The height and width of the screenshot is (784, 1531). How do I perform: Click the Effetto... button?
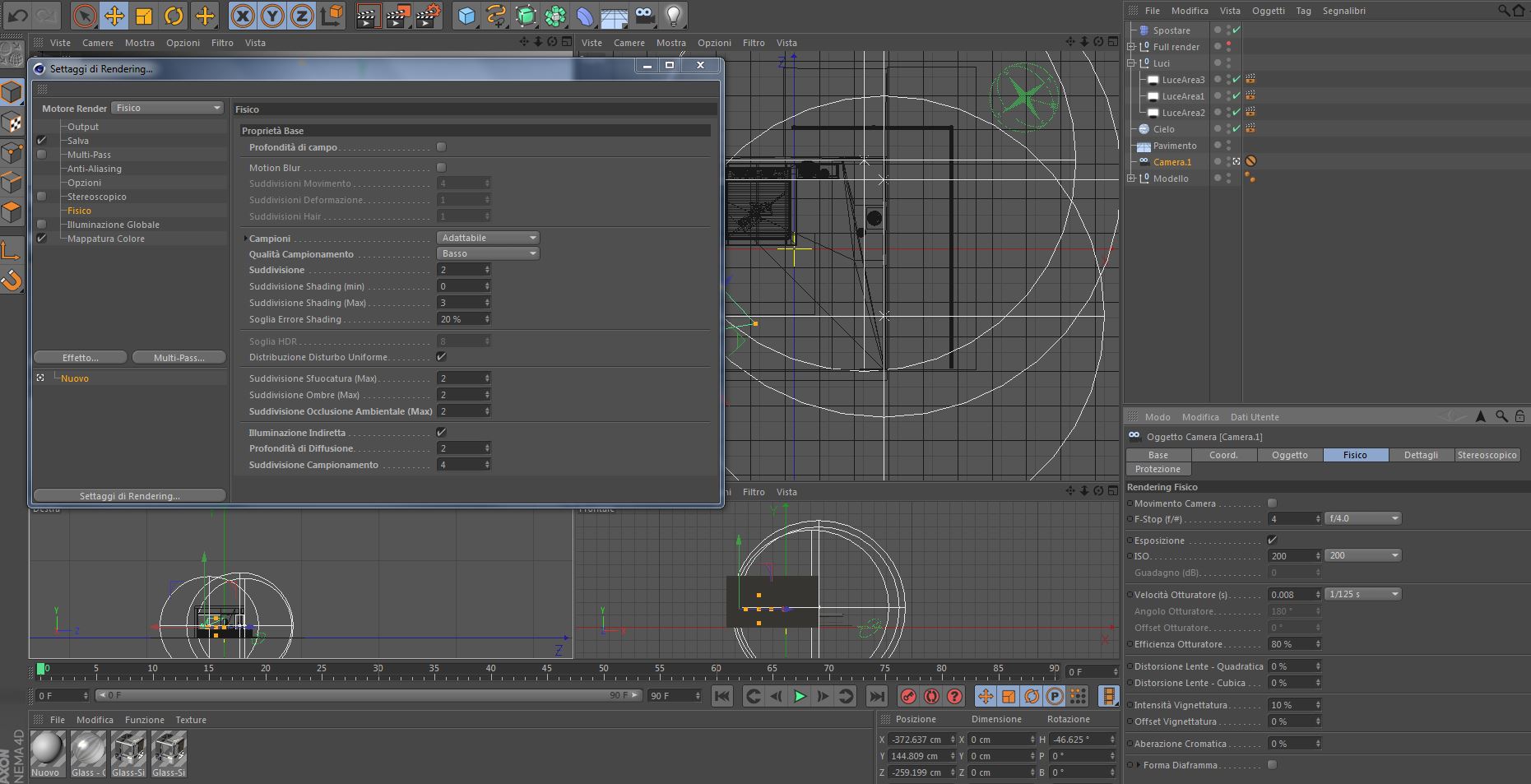click(x=81, y=358)
